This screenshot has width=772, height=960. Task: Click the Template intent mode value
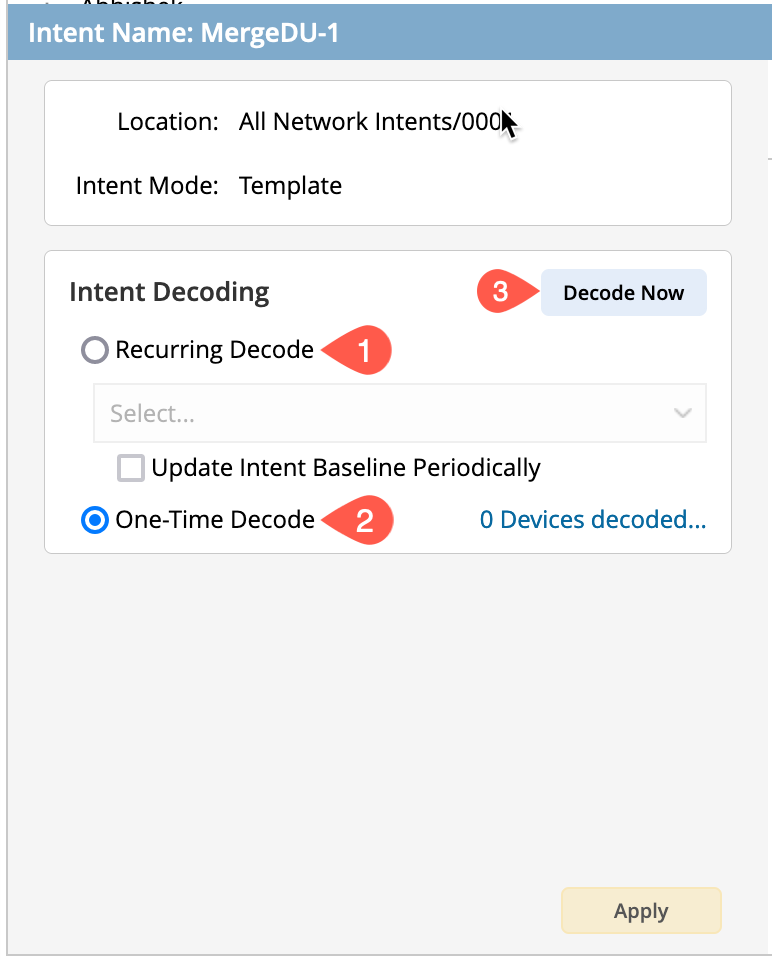coord(290,186)
